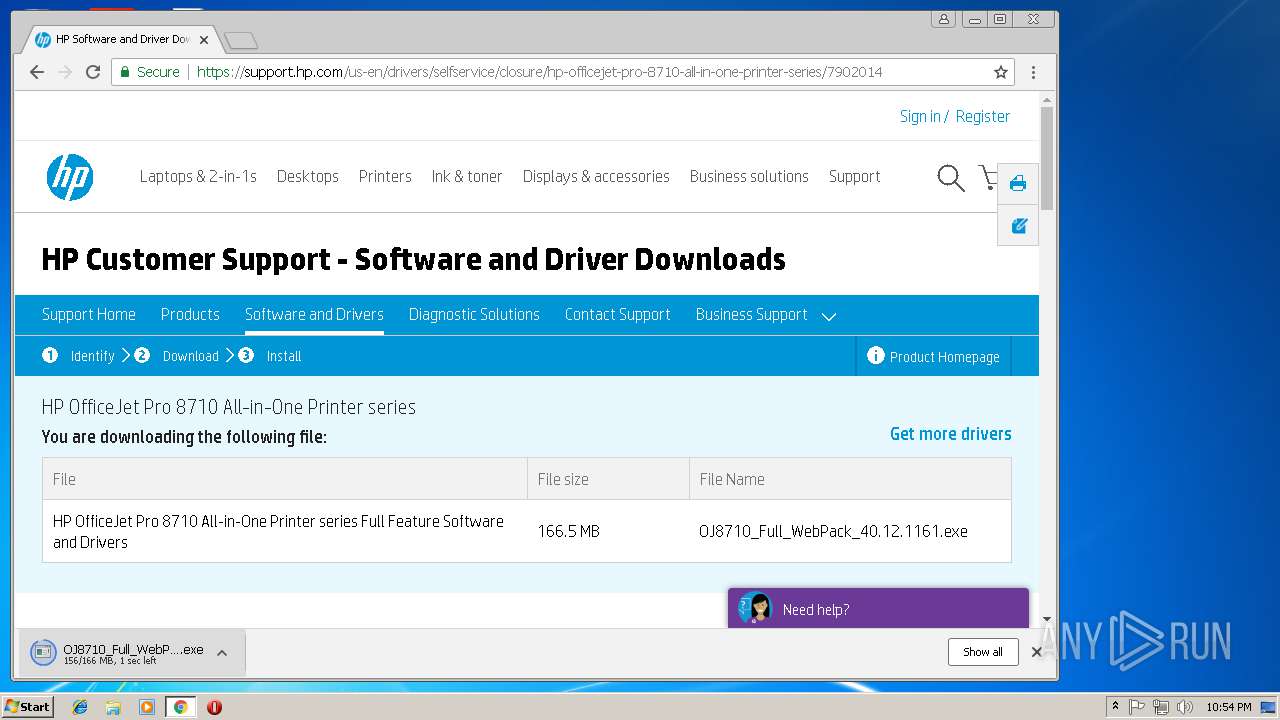Expand the Business Support dropdown chevron
Viewport: 1280px width, 720px height.
pyautogui.click(x=828, y=316)
